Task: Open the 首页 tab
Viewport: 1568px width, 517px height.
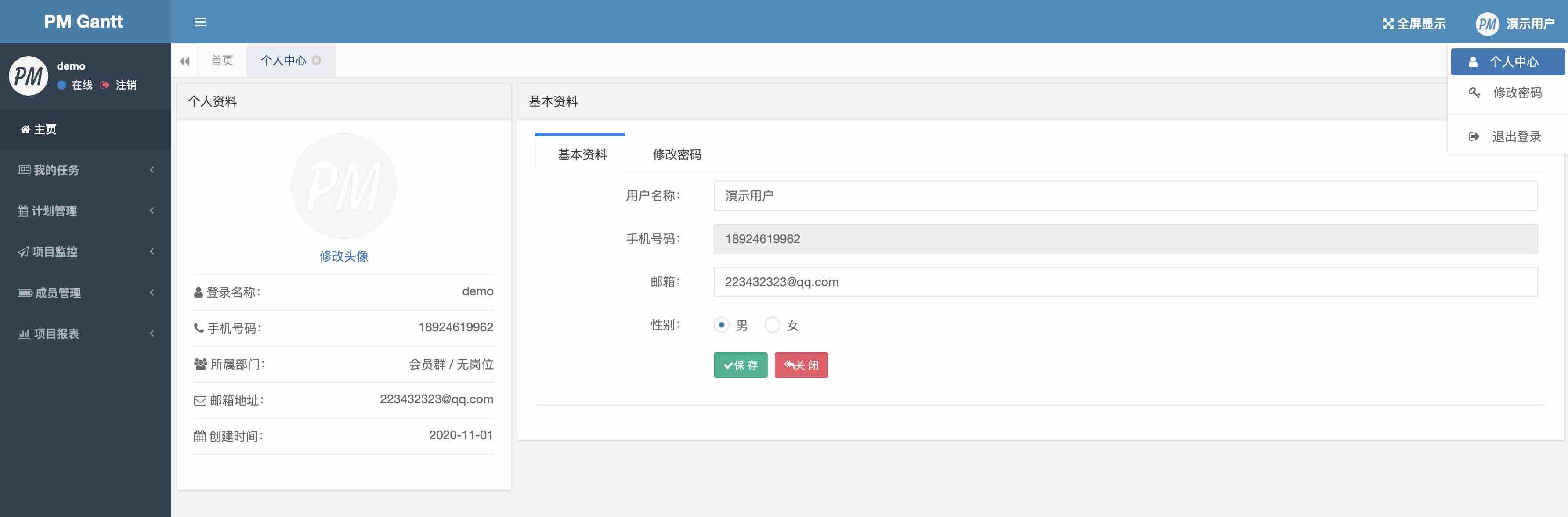Action: tap(221, 61)
